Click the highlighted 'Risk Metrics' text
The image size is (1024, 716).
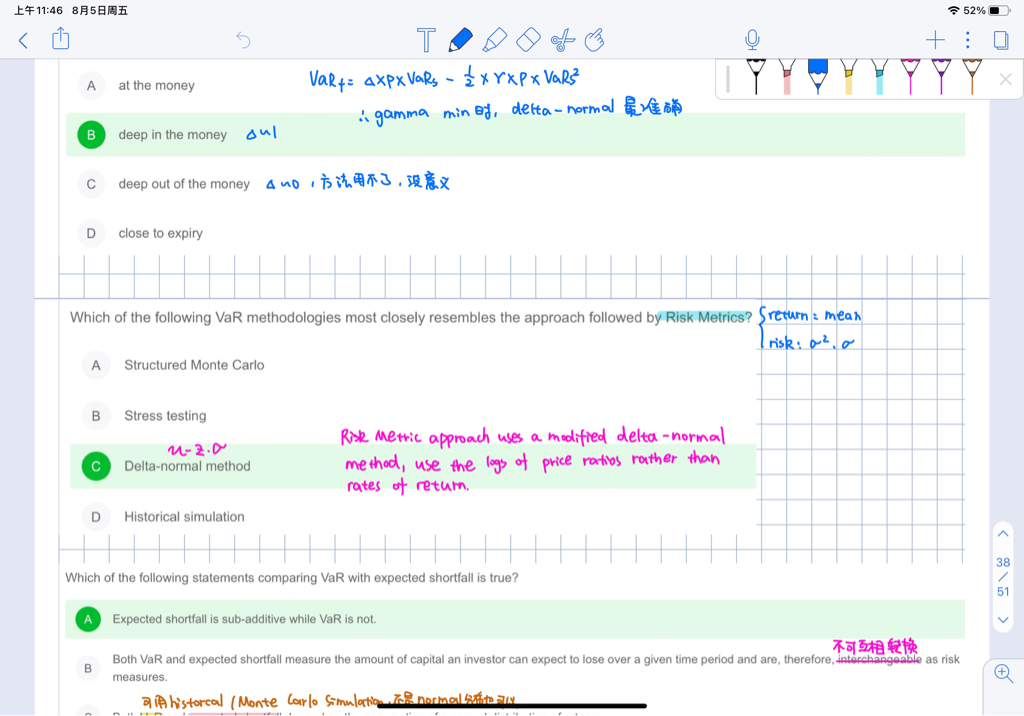(x=705, y=317)
